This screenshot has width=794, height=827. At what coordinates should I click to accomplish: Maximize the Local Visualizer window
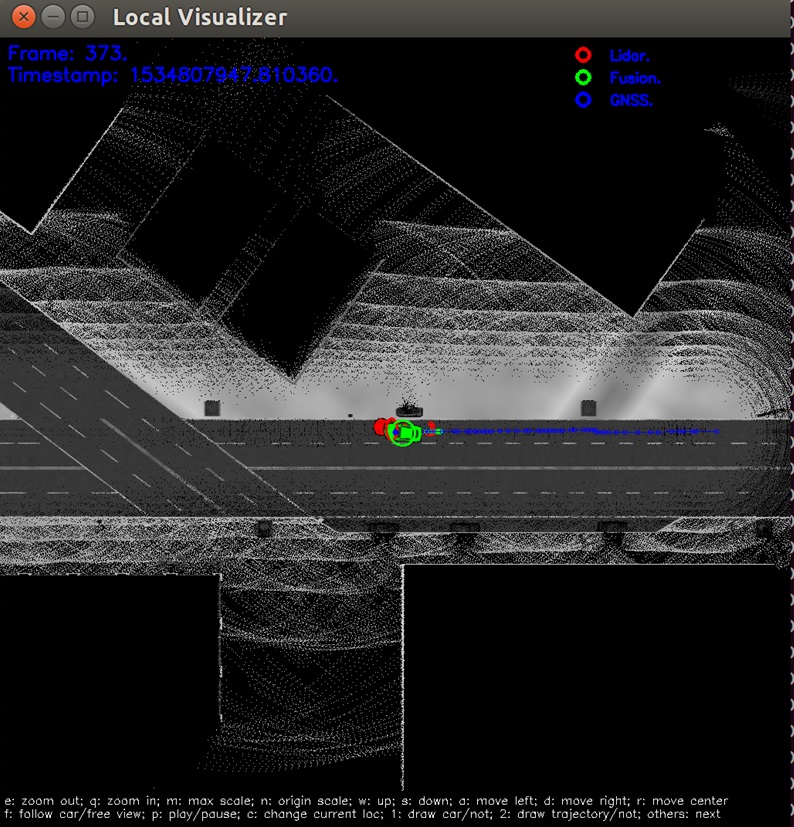coord(82,17)
